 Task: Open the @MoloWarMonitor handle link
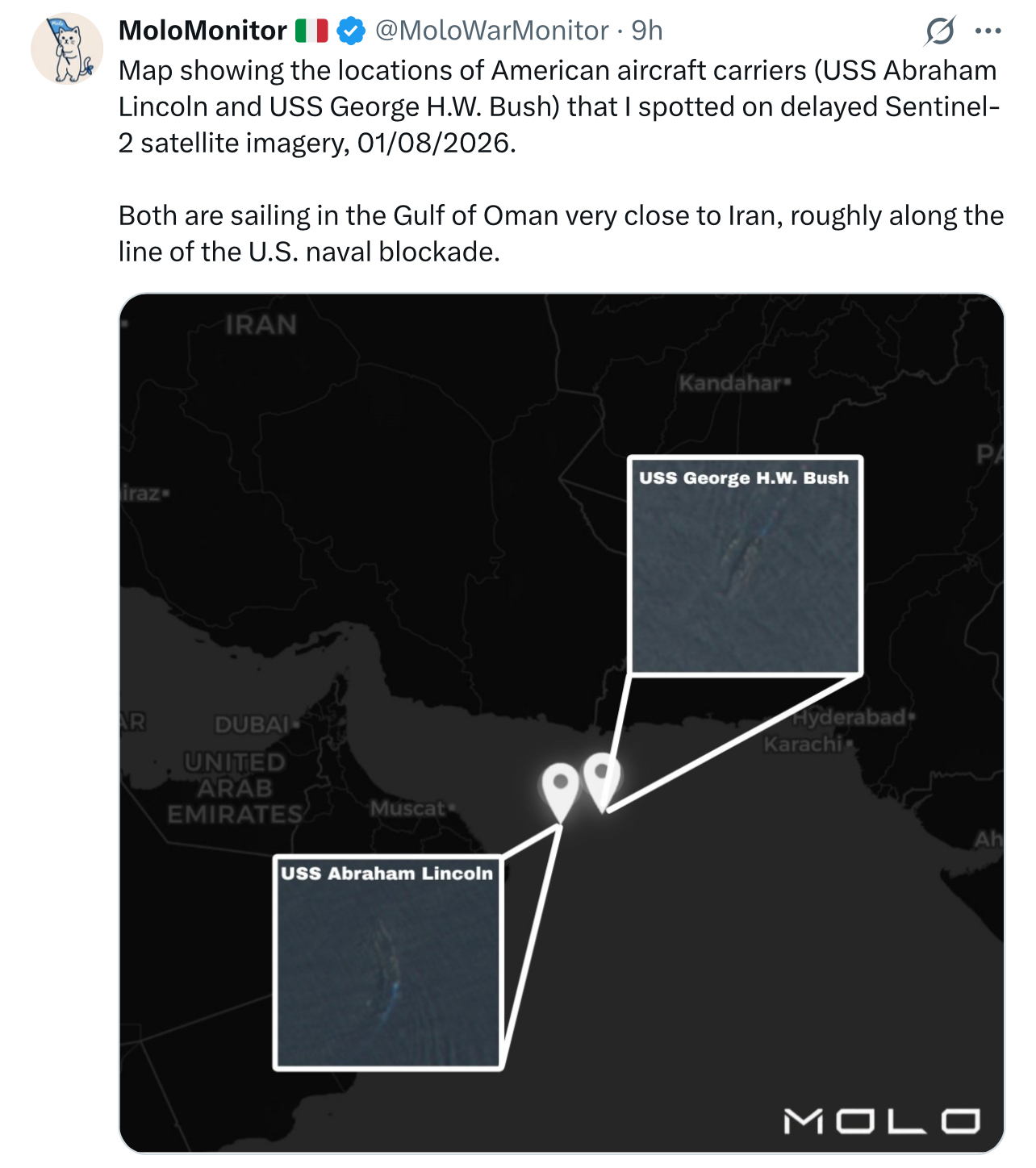point(492,31)
